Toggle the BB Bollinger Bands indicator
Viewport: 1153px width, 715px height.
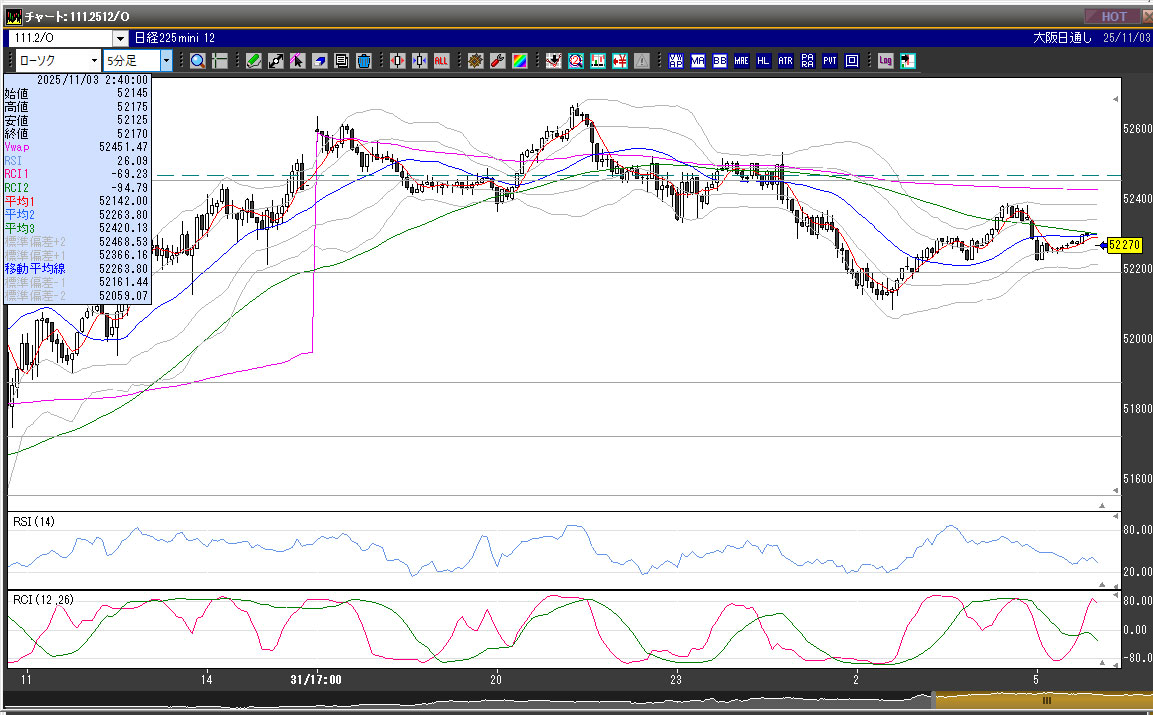pos(720,61)
